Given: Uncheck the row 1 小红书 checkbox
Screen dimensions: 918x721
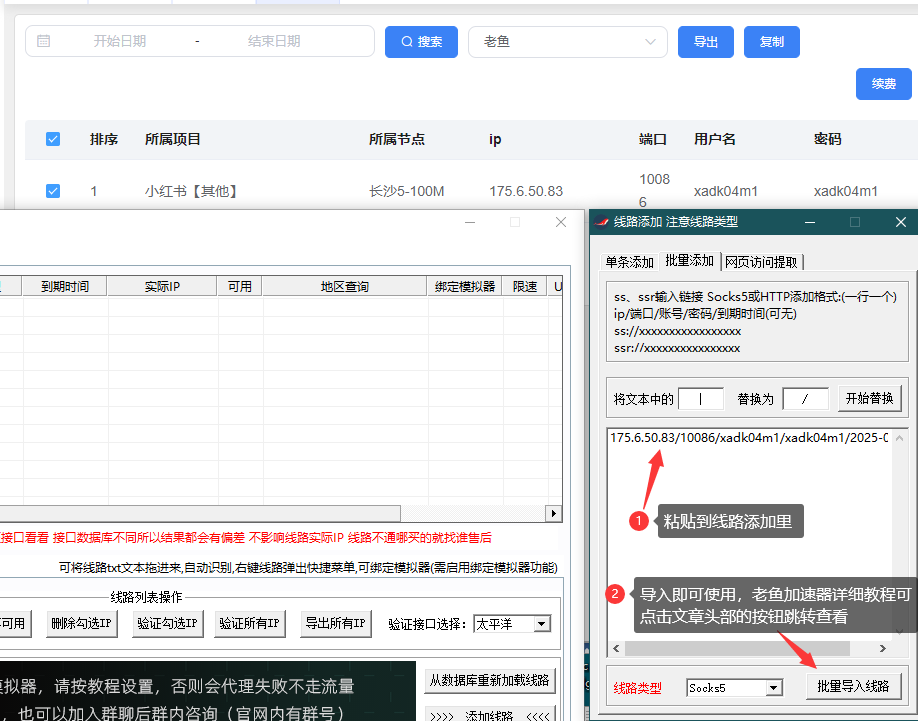Looking at the screenshot, I should tap(53, 191).
